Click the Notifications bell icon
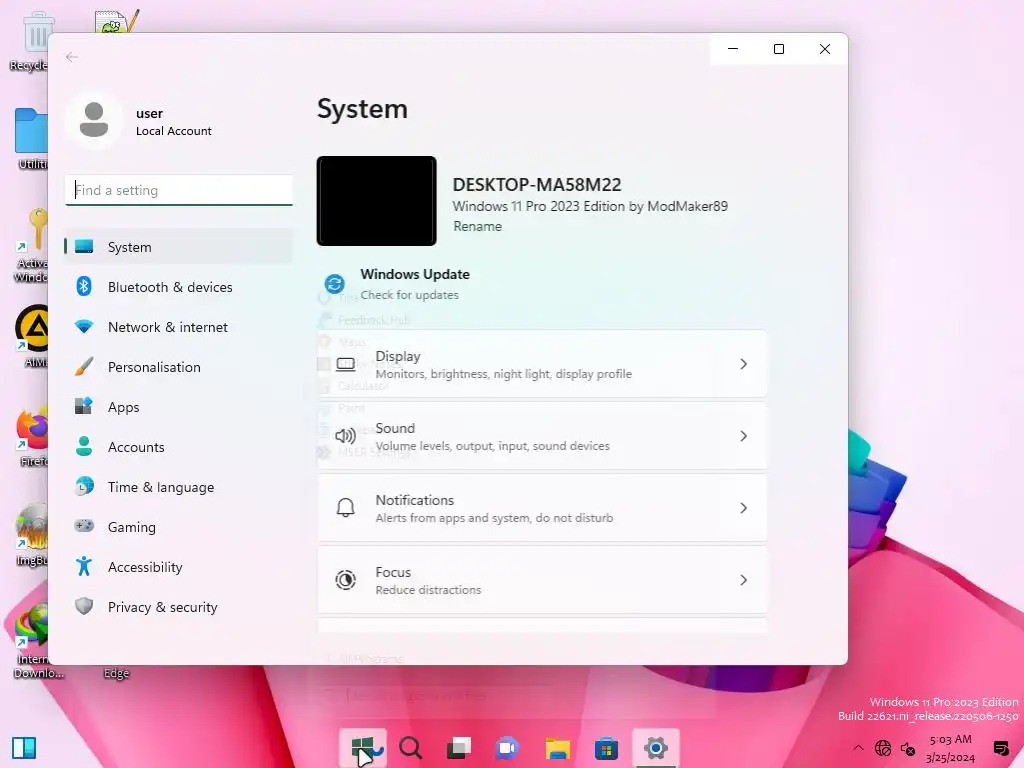Viewport: 1024px width, 768px height. (x=345, y=507)
